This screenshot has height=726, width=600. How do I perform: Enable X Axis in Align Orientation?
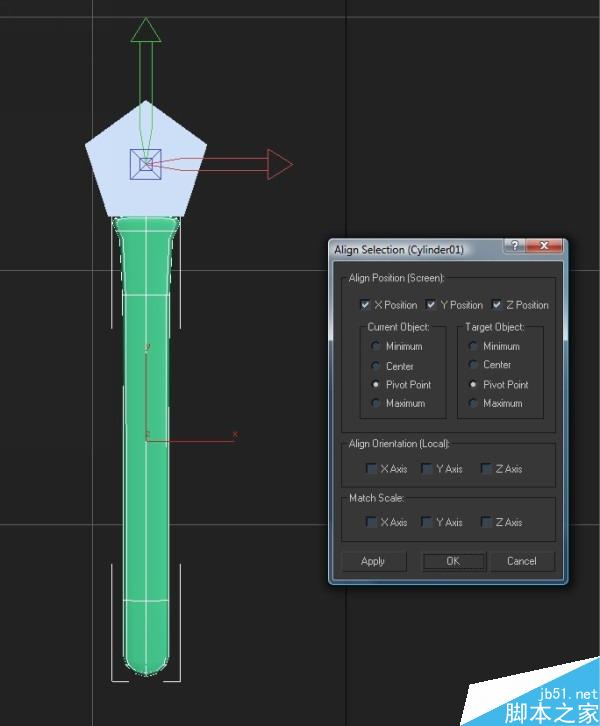coord(371,469)
